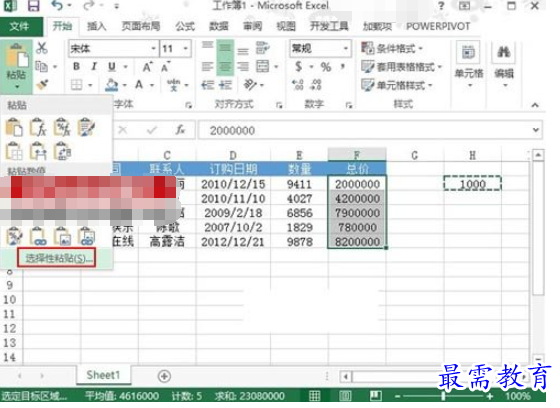Choose Paste Formulas (fx) option
Viewport: 560px width, 408px height.
pyautogui.click(x=38, y=127)
